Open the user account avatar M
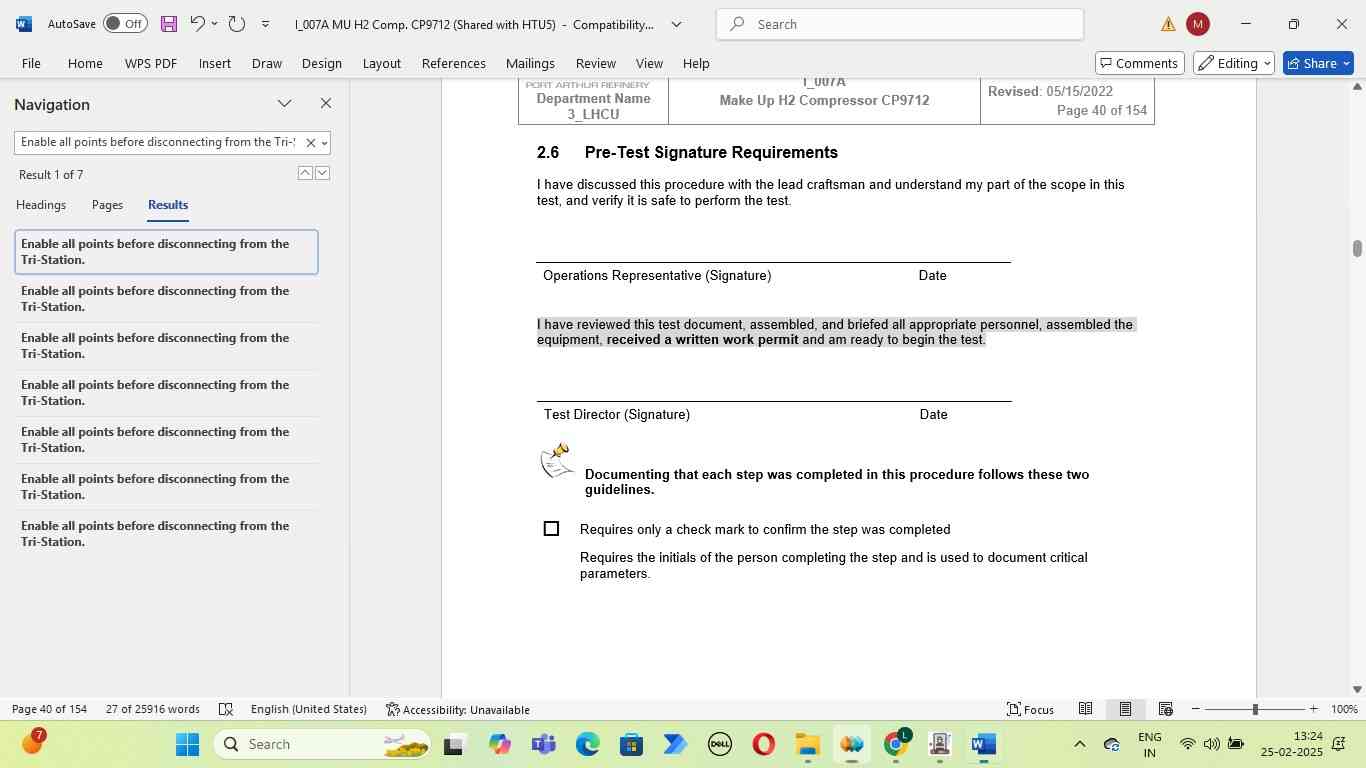 [x=1197, y=24]
